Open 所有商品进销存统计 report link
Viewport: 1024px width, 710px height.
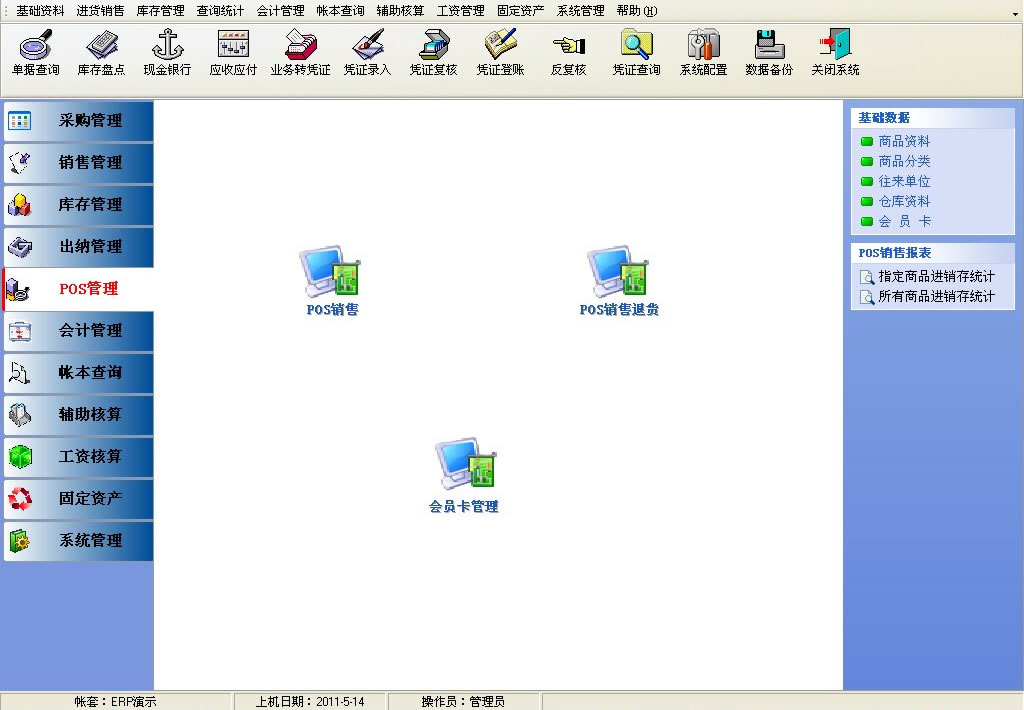pos(935,297)
